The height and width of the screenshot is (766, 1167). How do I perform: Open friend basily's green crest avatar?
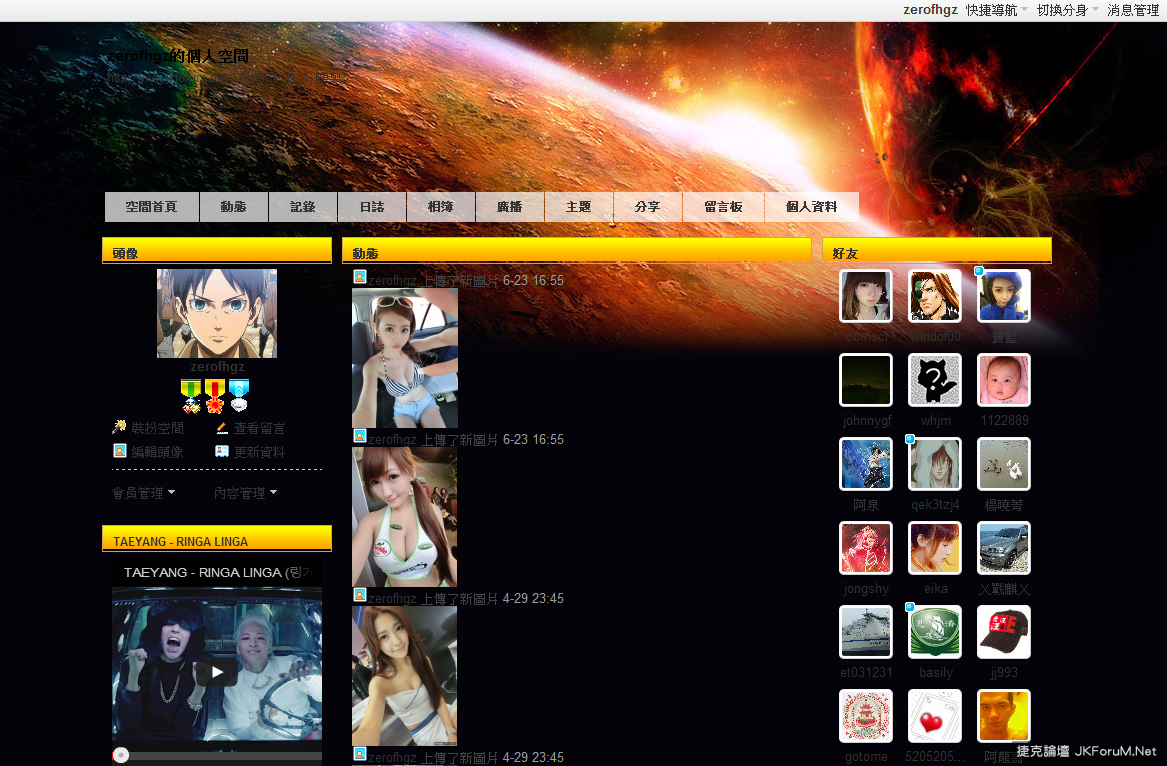935,632
